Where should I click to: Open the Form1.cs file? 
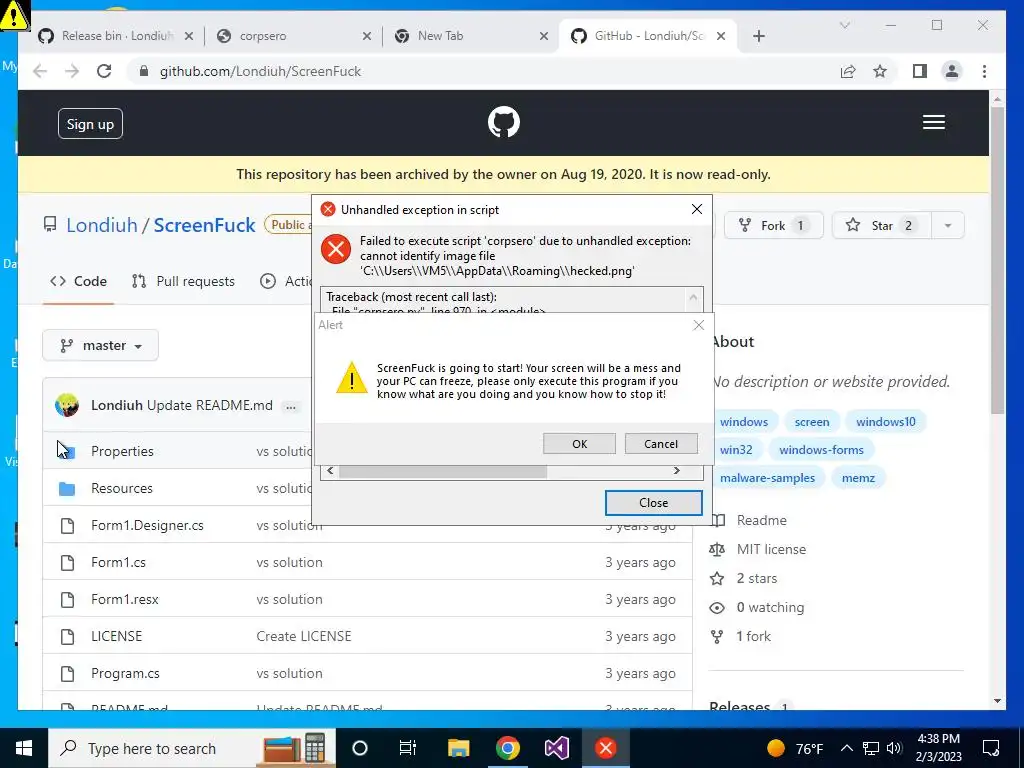point(118,562)
